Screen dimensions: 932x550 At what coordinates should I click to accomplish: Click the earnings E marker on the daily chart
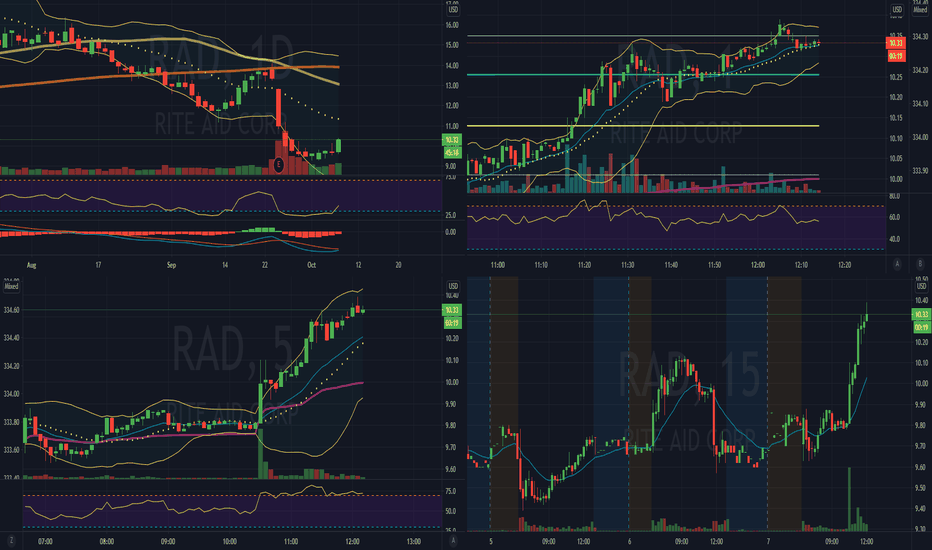[x=279, y=164]
